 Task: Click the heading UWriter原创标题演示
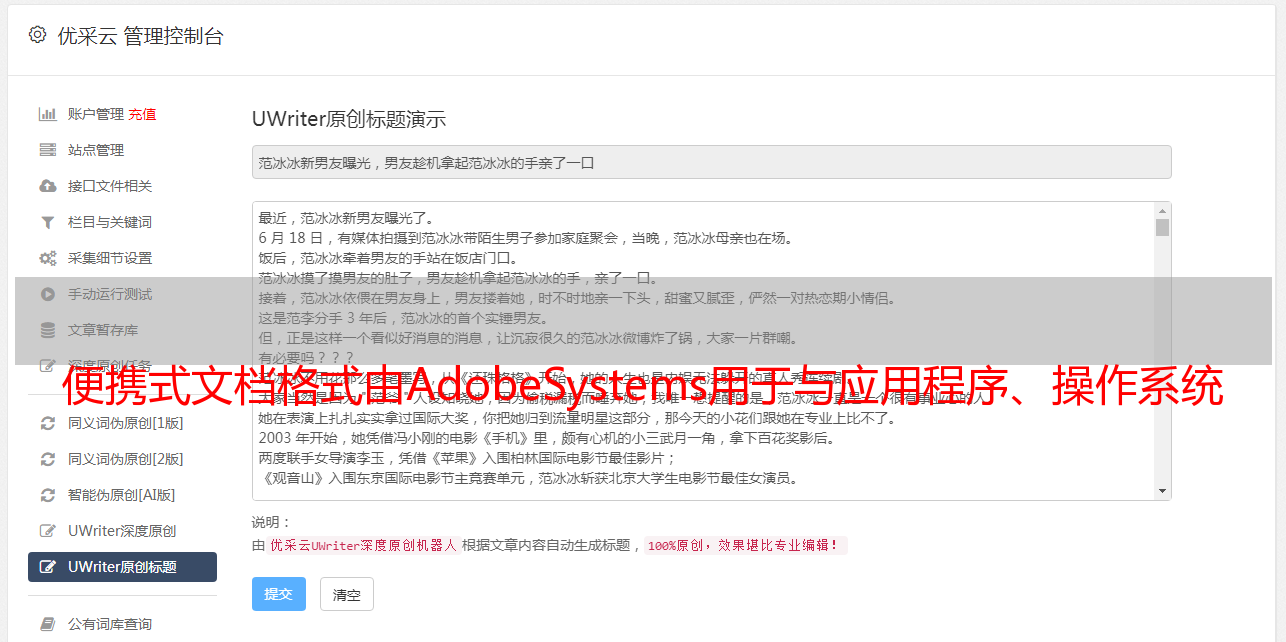(349, 119)
